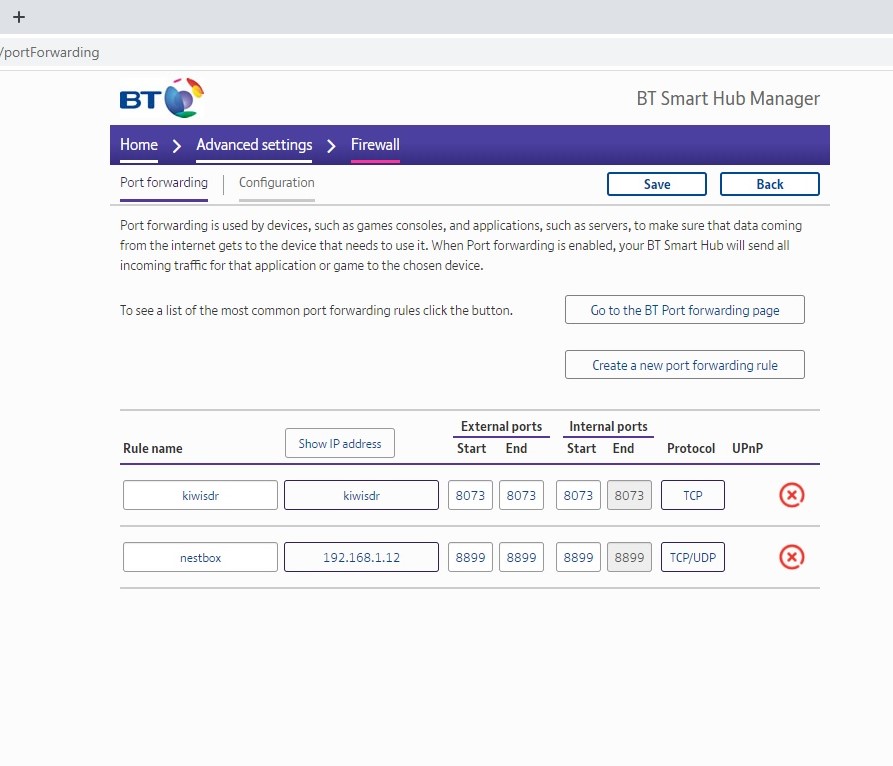The image size is (893, 766).
Task: Navigate to Advanced settings breadcrumb
Action: (x=254, y=145)
